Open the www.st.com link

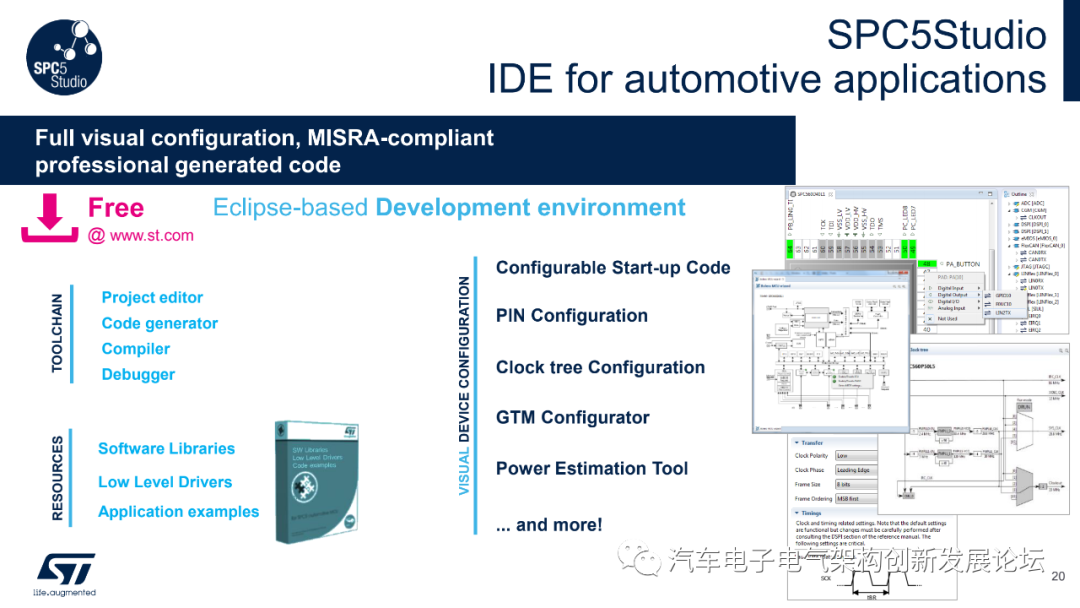(152, 235)
